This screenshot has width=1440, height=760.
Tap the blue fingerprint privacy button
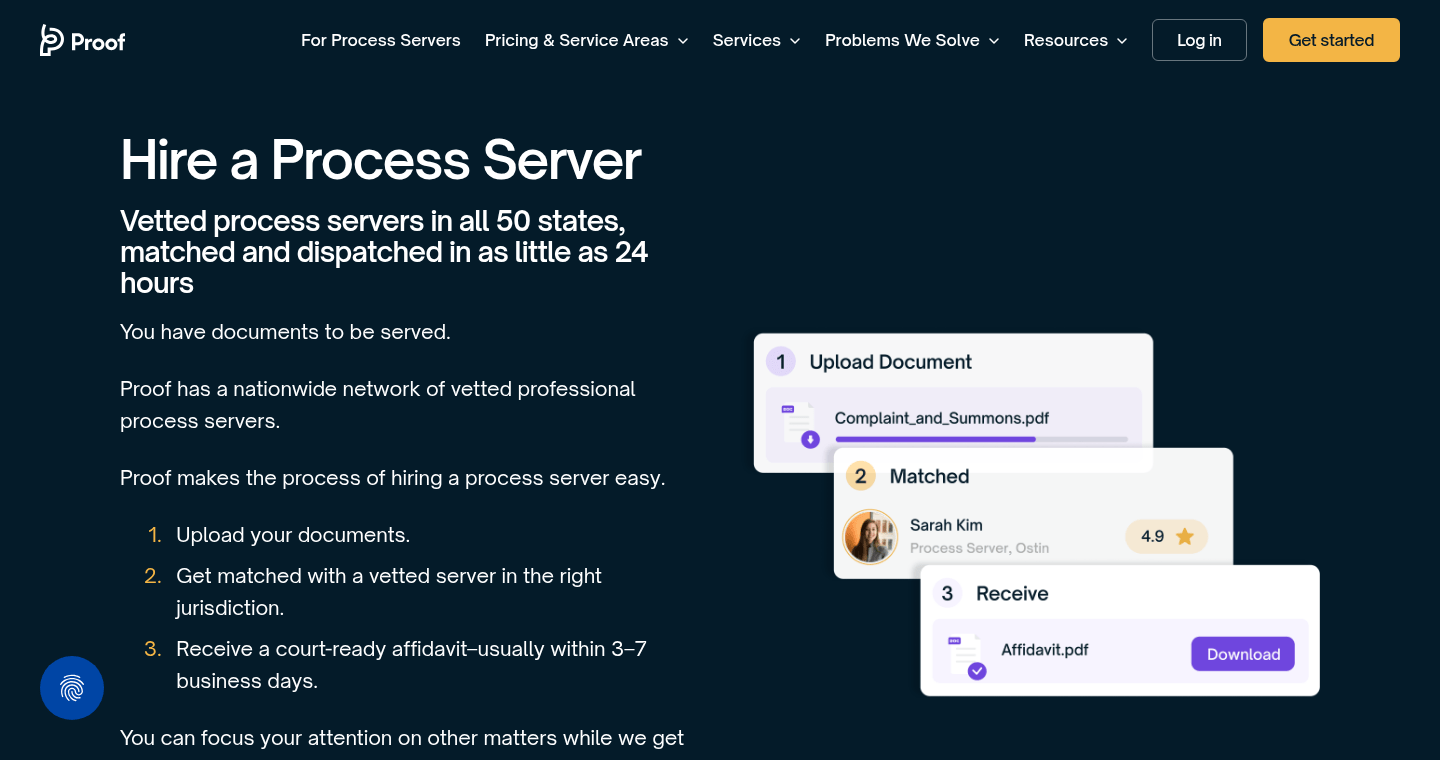tap(72, 688)
